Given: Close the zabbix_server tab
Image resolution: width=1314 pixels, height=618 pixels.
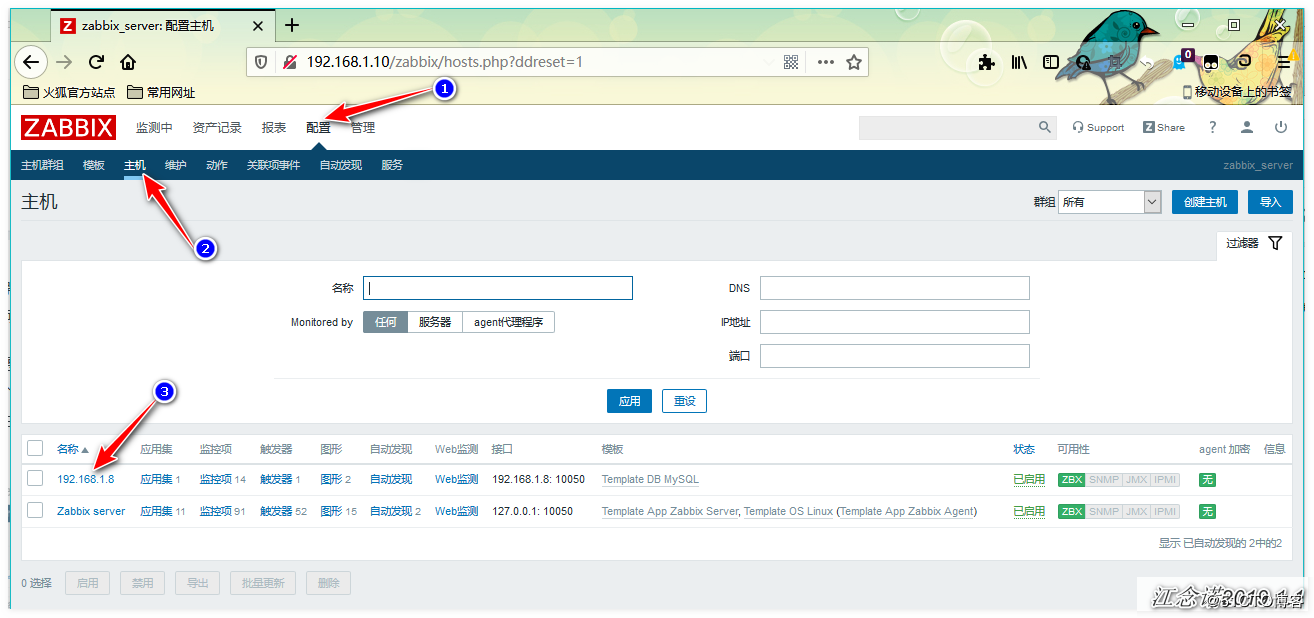Looking at the screenshot, I should (260, 25).
